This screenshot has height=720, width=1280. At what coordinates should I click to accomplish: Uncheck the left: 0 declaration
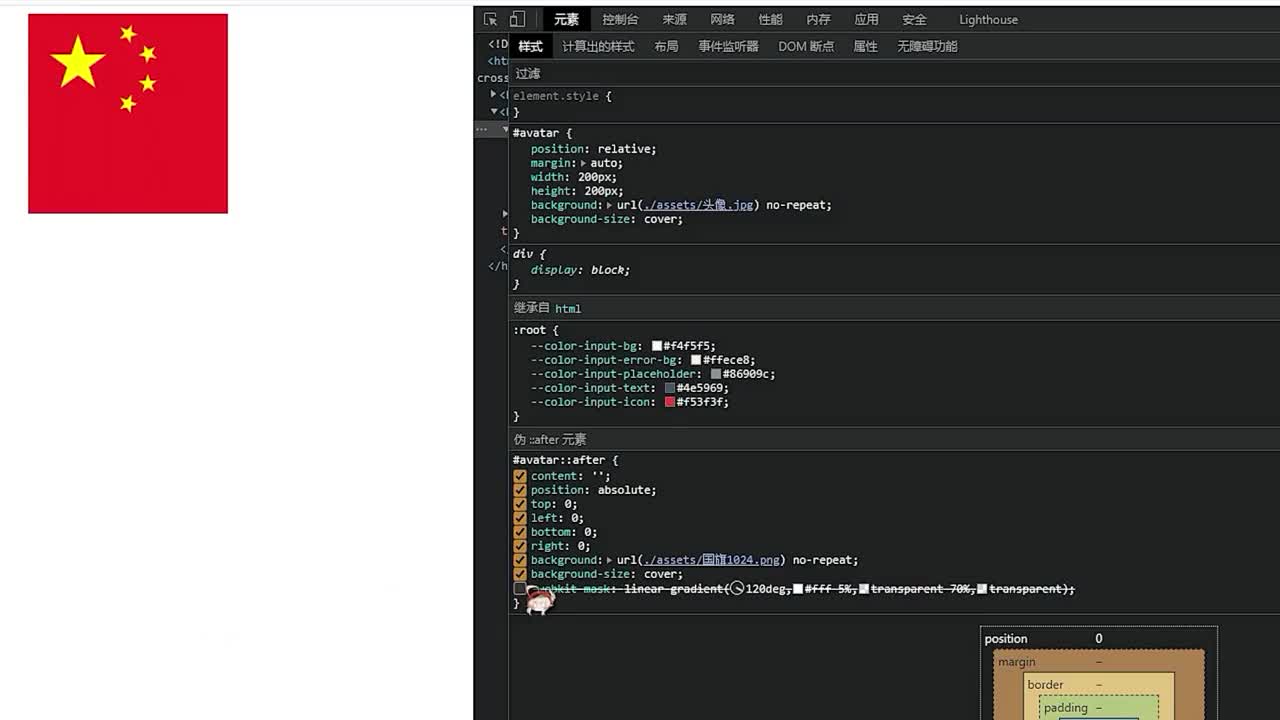tap(520, 518)
